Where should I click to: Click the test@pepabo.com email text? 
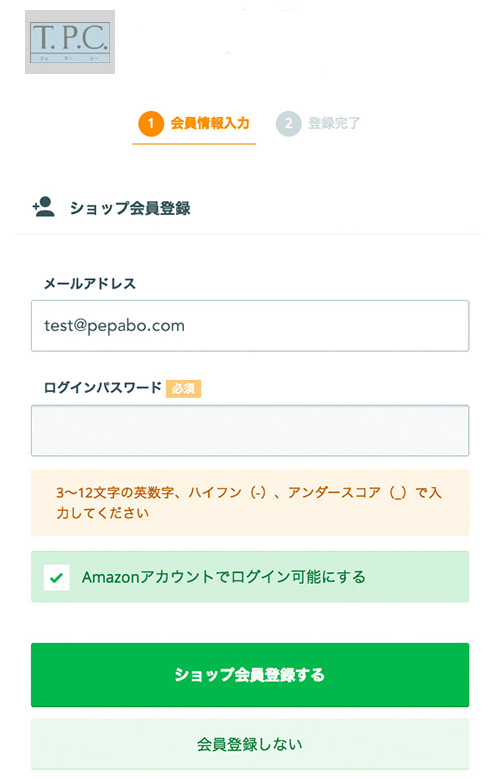point(114,326)
